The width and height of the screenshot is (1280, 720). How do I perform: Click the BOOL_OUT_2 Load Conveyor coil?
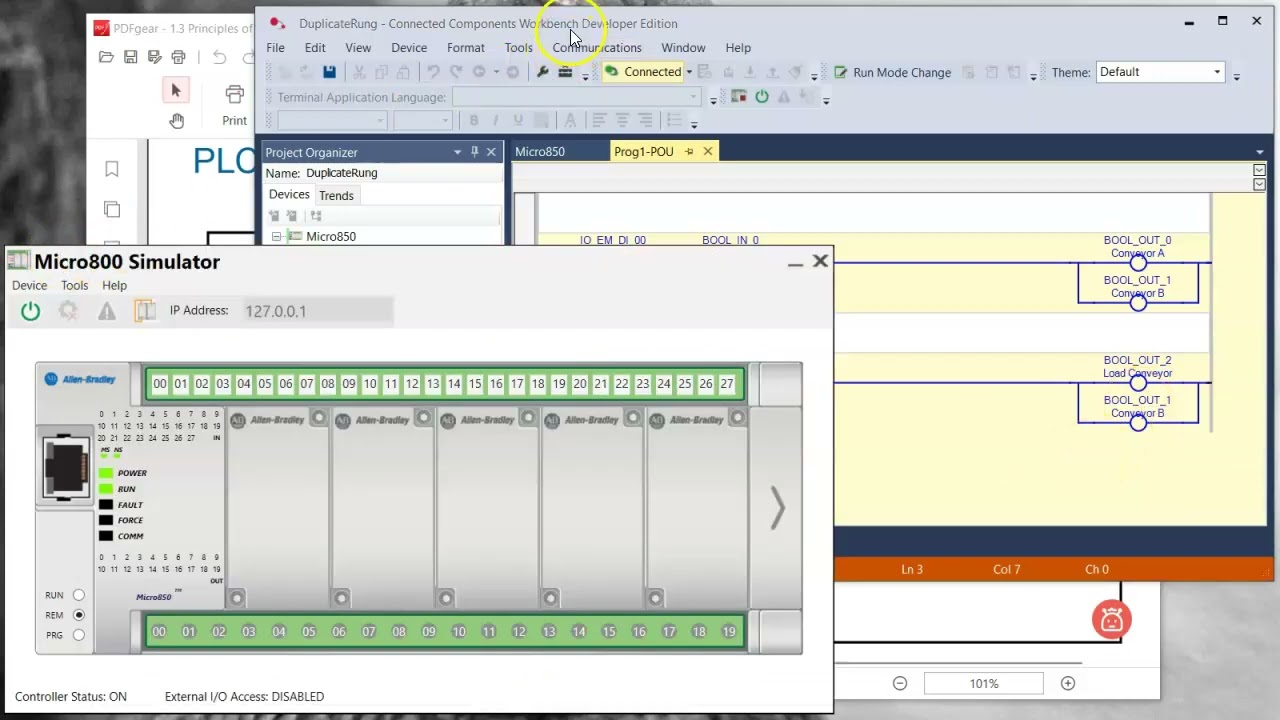coord(1138,383)
